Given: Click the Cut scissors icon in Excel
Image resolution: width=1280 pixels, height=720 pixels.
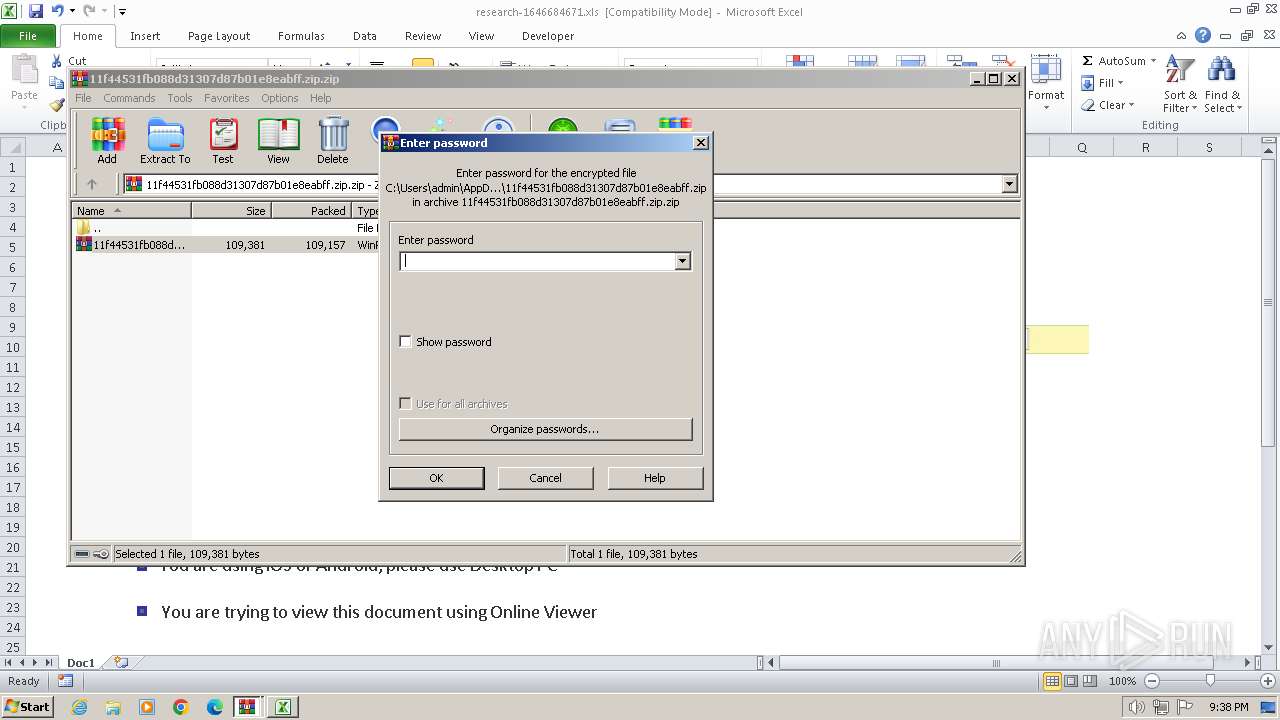Looking at the screenshot, I should [56, 61].
